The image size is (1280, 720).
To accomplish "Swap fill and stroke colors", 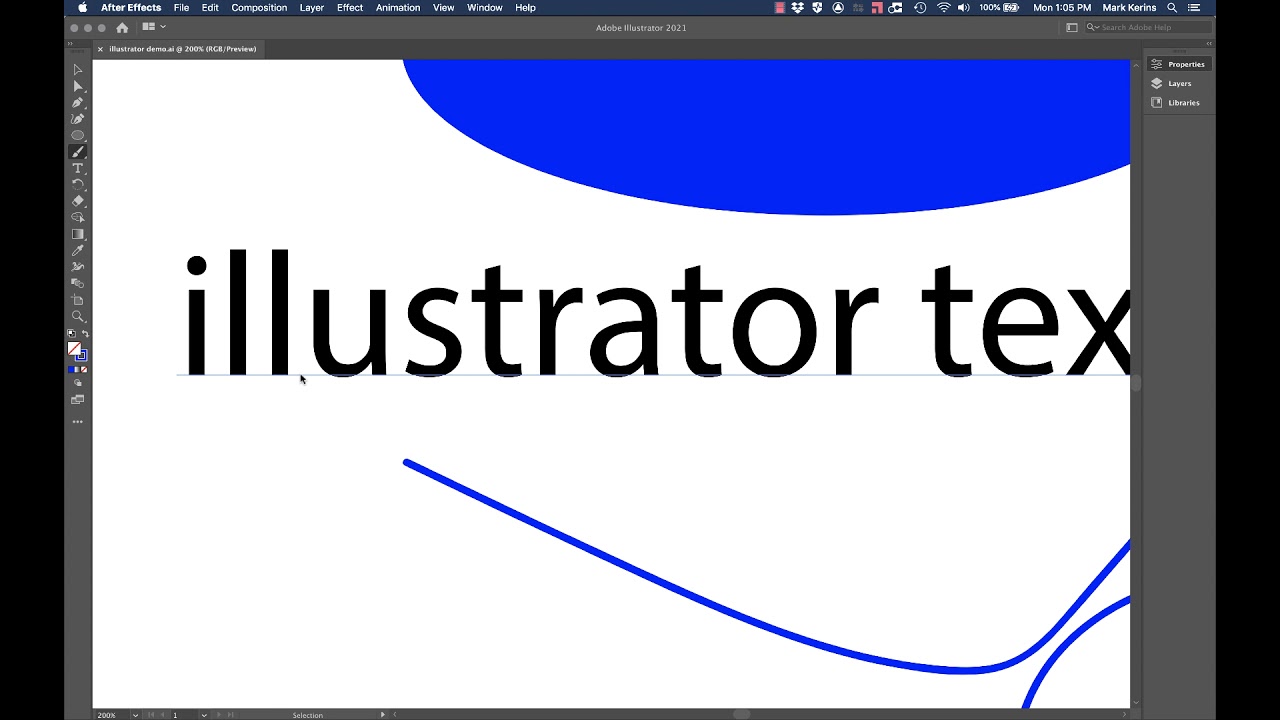I will coord(85,333).
